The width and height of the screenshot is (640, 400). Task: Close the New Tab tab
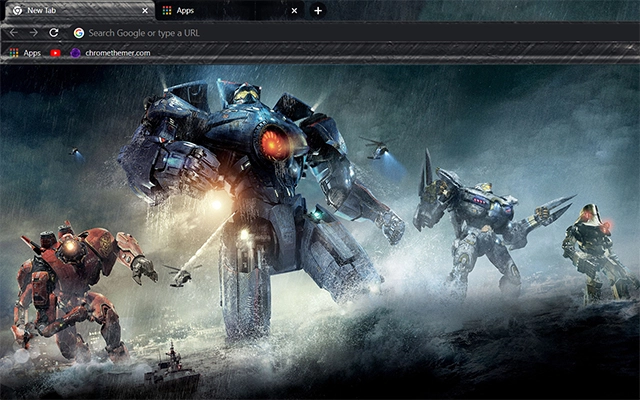[x=144, y=11]
